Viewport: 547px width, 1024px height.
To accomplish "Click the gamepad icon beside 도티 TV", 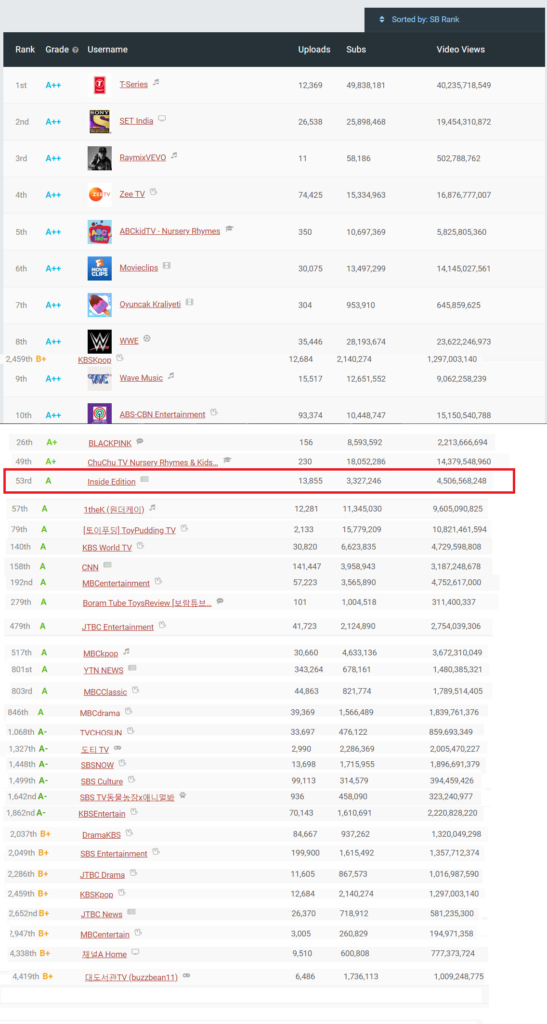I will click(x=117, y=748).
